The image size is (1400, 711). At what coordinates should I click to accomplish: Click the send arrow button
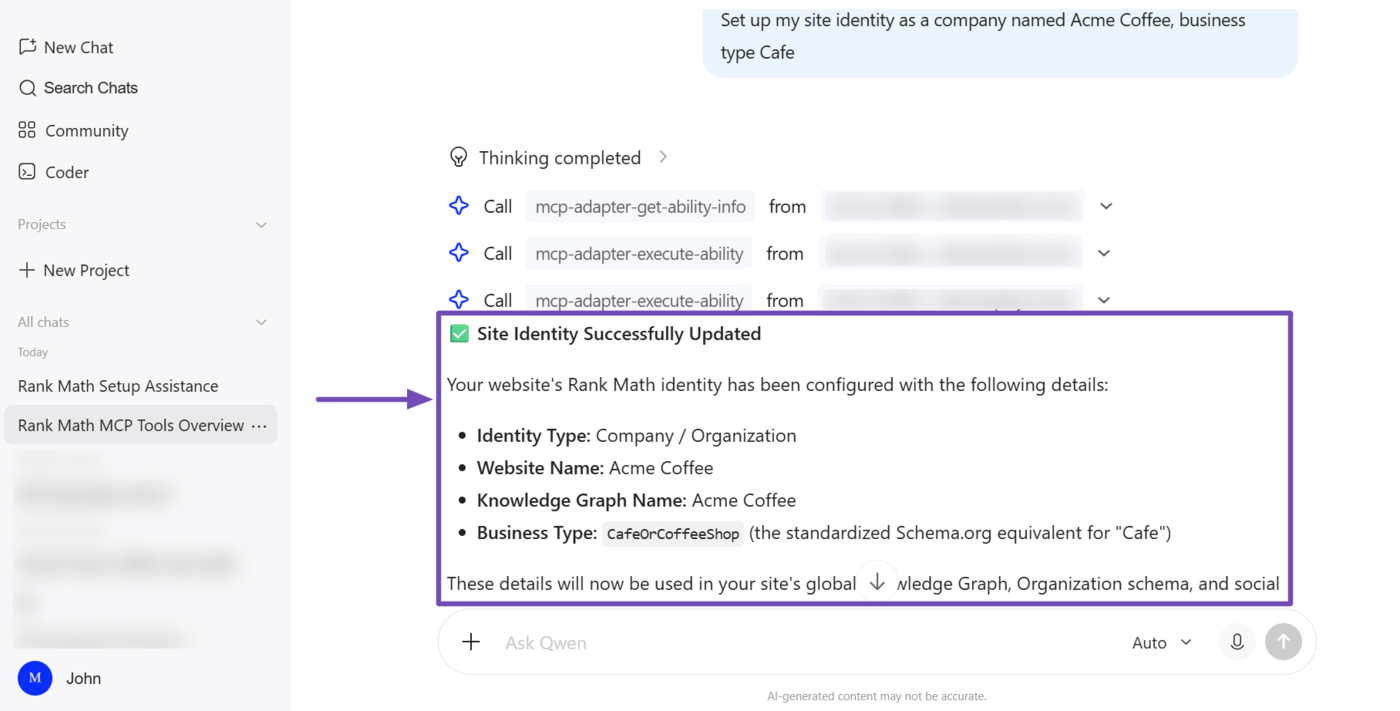click(1283, 642)
